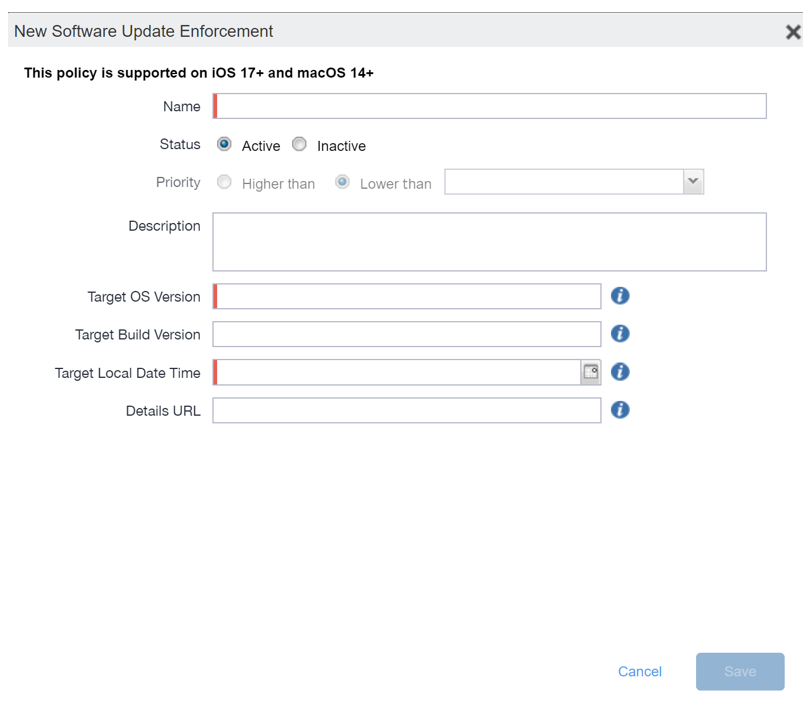Click the info icon beside Target Build Version
The image size is (808, 720).
[620, 334]
